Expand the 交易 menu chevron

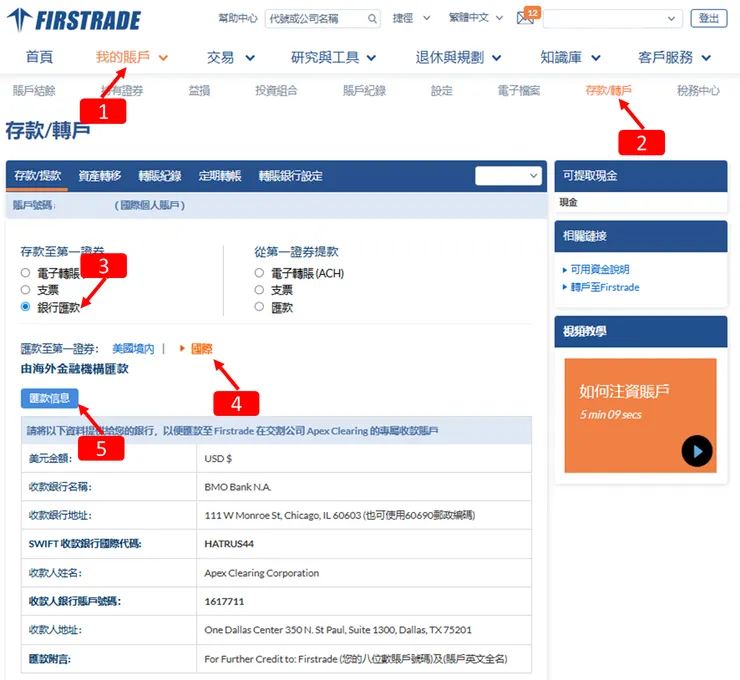[250, 58]
